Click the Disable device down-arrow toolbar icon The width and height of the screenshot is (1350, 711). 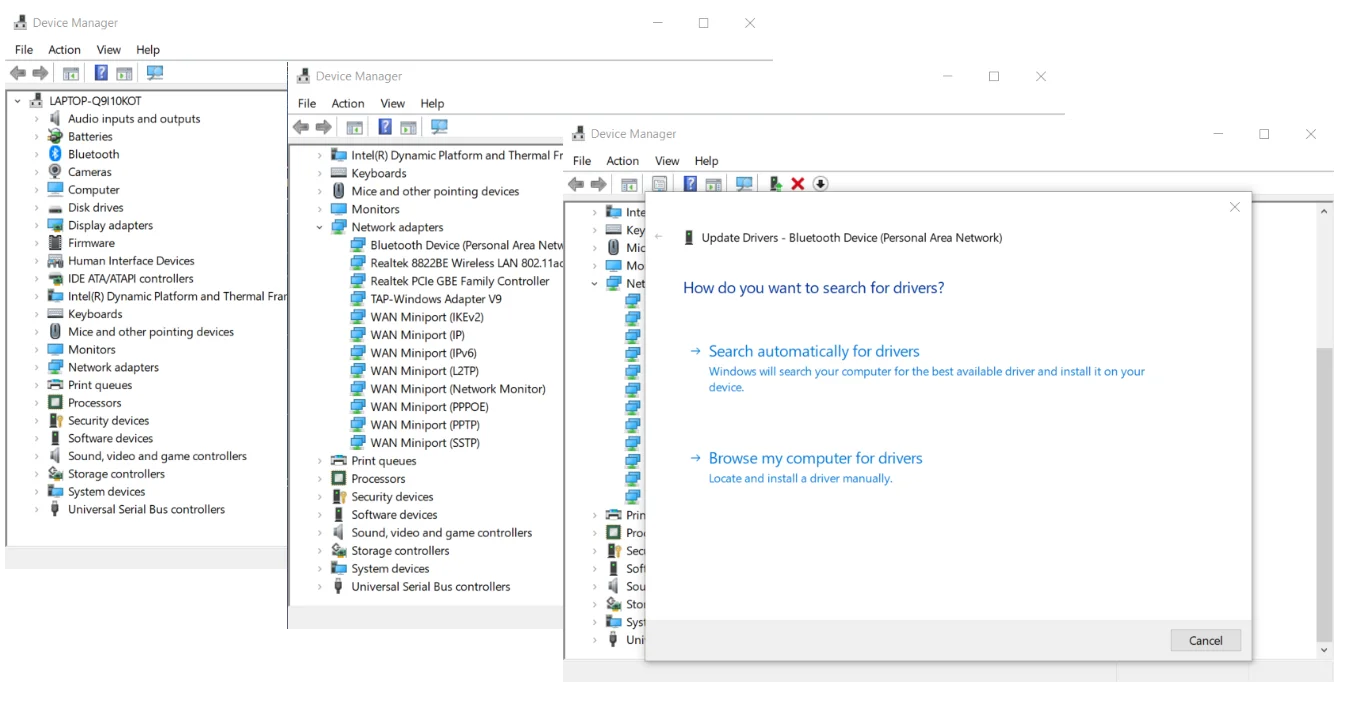pyautogui.click(x=820, y=184)
